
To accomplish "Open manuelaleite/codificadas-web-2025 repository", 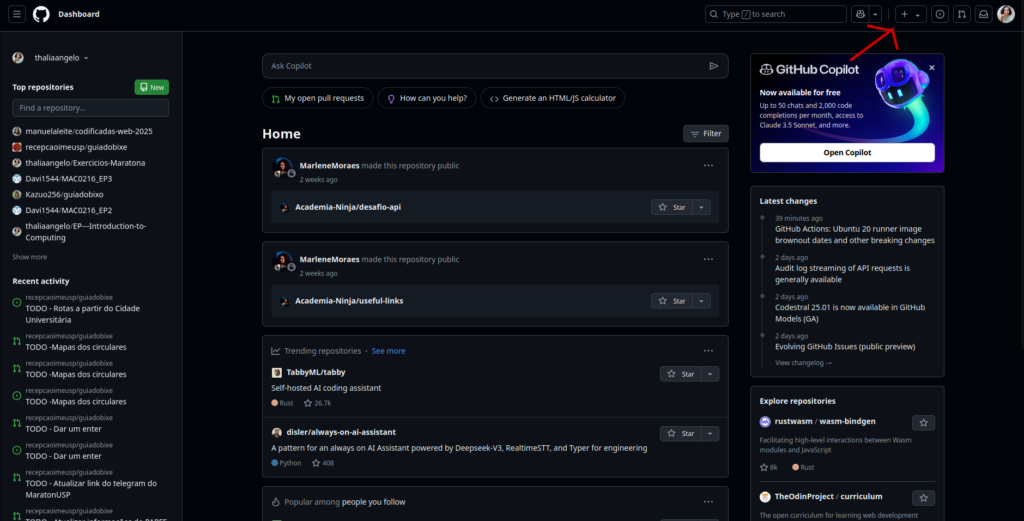I will (89, 131).
